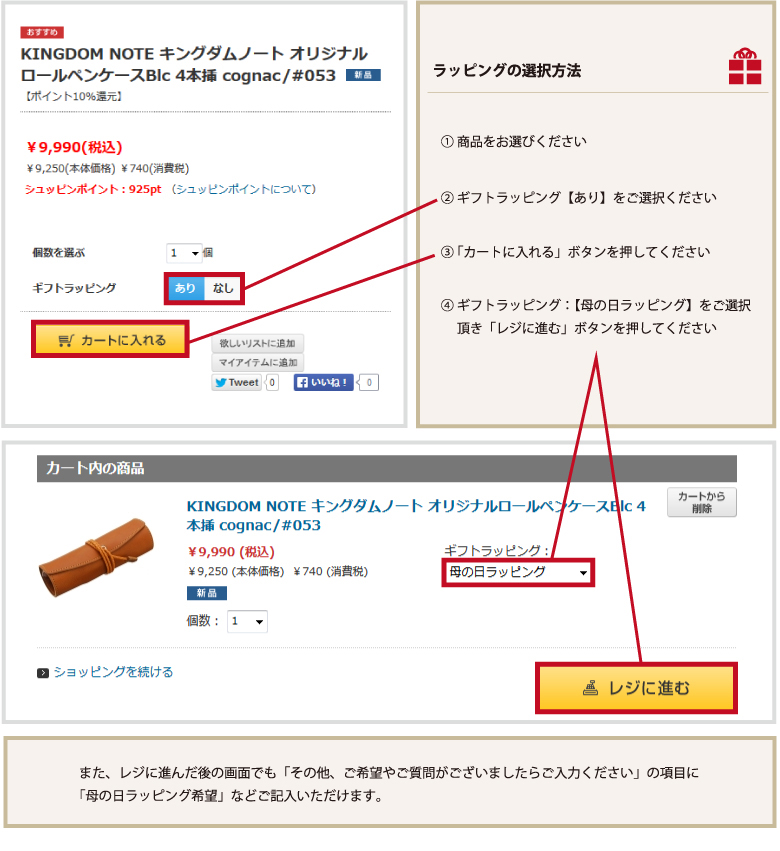Click the blue 新品 badge beside product title
Image resolution: width=780 pixels, height=851 pixels.
[363, 75]
